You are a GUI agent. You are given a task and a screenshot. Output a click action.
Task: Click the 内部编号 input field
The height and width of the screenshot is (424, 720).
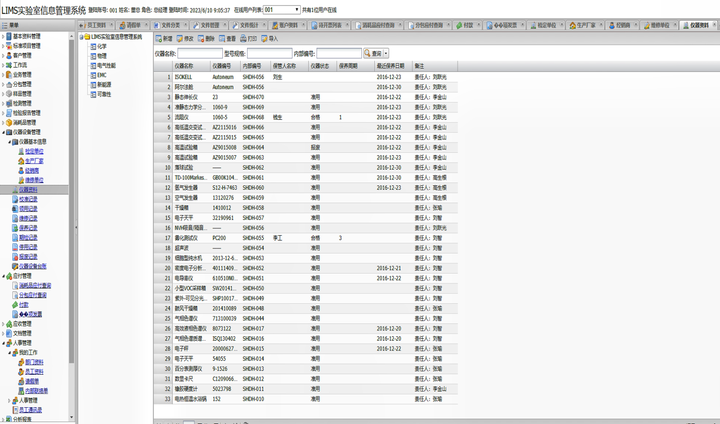click(x=339, y=54)
